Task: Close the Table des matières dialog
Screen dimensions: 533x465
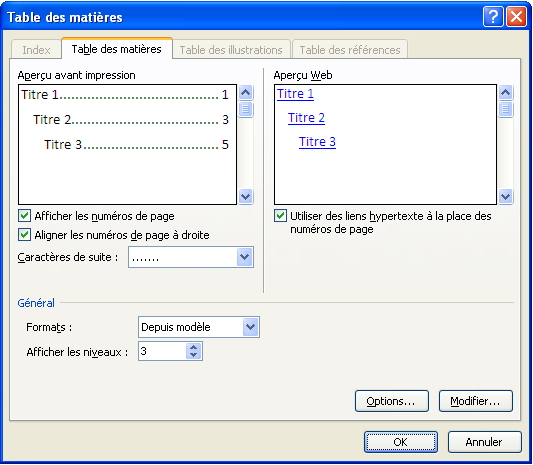Action: pyautogui.click(x=516, y=17)
